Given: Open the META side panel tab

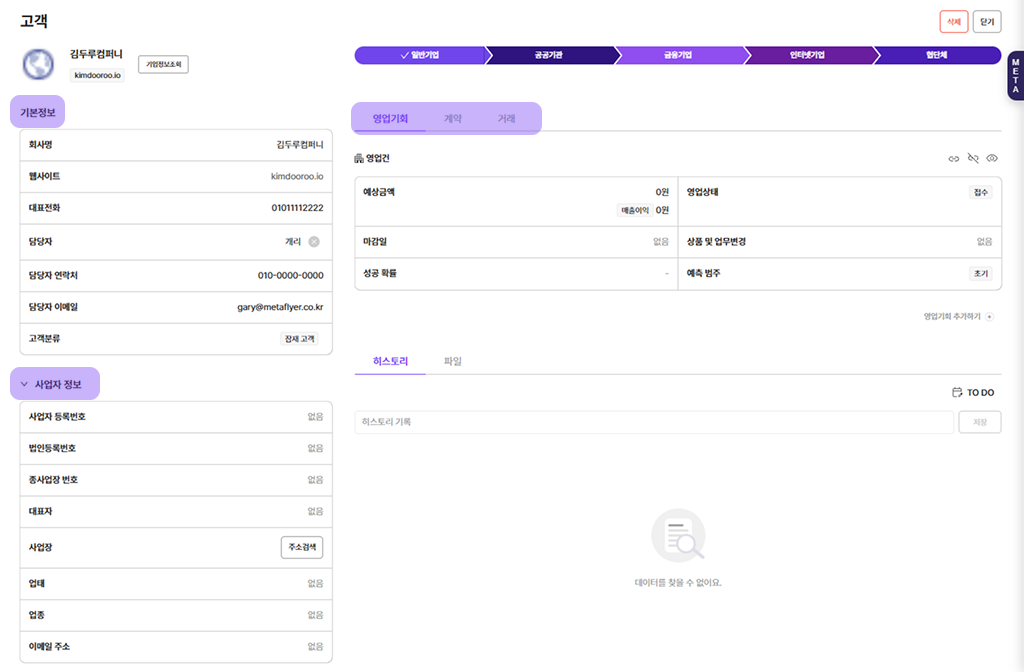Looking at the screenshot, I should coord(1015,76).
